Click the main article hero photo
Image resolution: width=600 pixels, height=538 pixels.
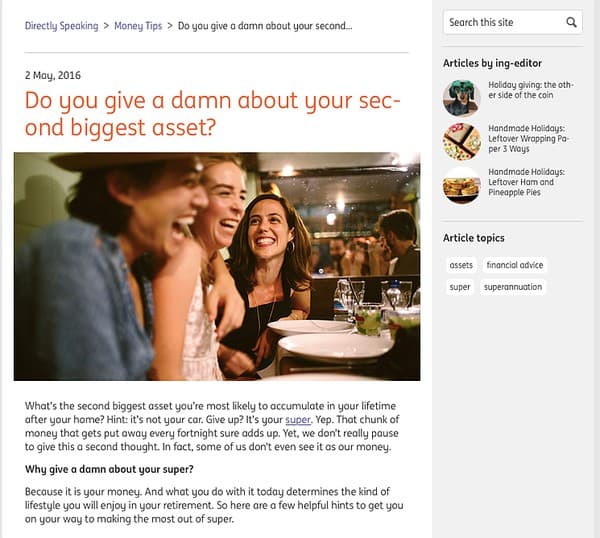tap(216, 265)
